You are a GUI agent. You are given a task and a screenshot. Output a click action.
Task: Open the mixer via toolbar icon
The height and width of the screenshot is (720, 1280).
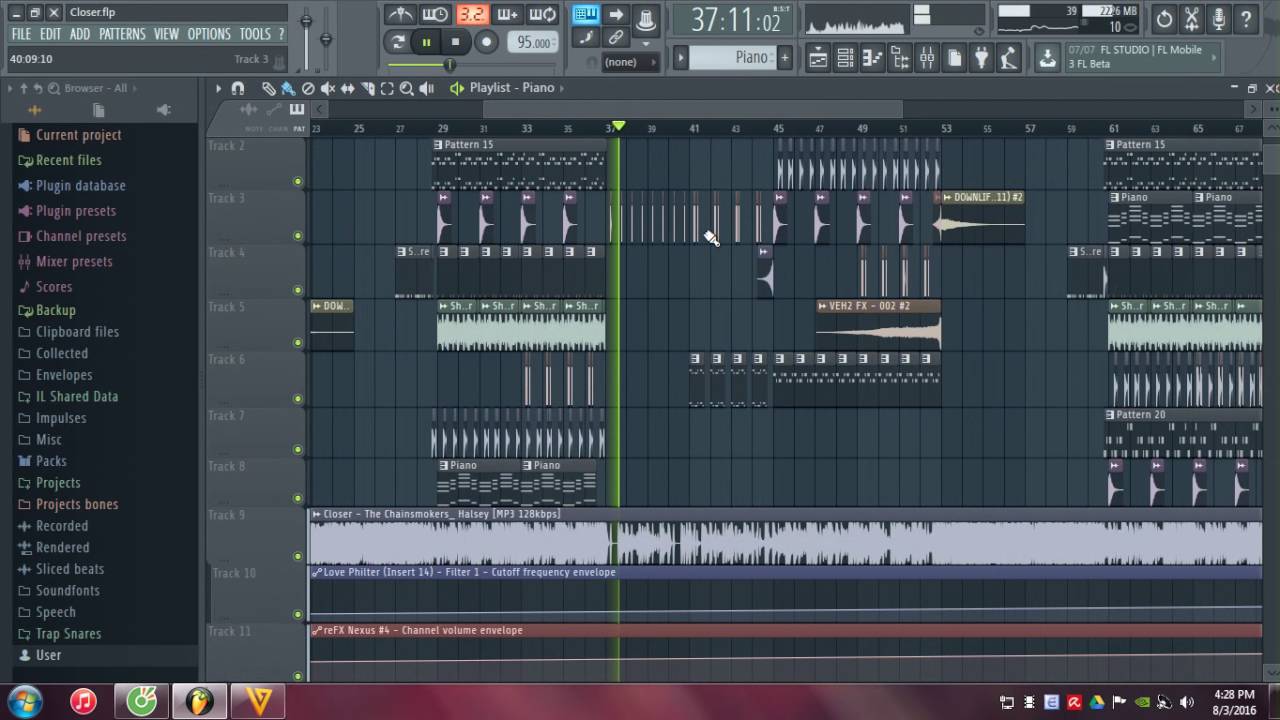927,58
